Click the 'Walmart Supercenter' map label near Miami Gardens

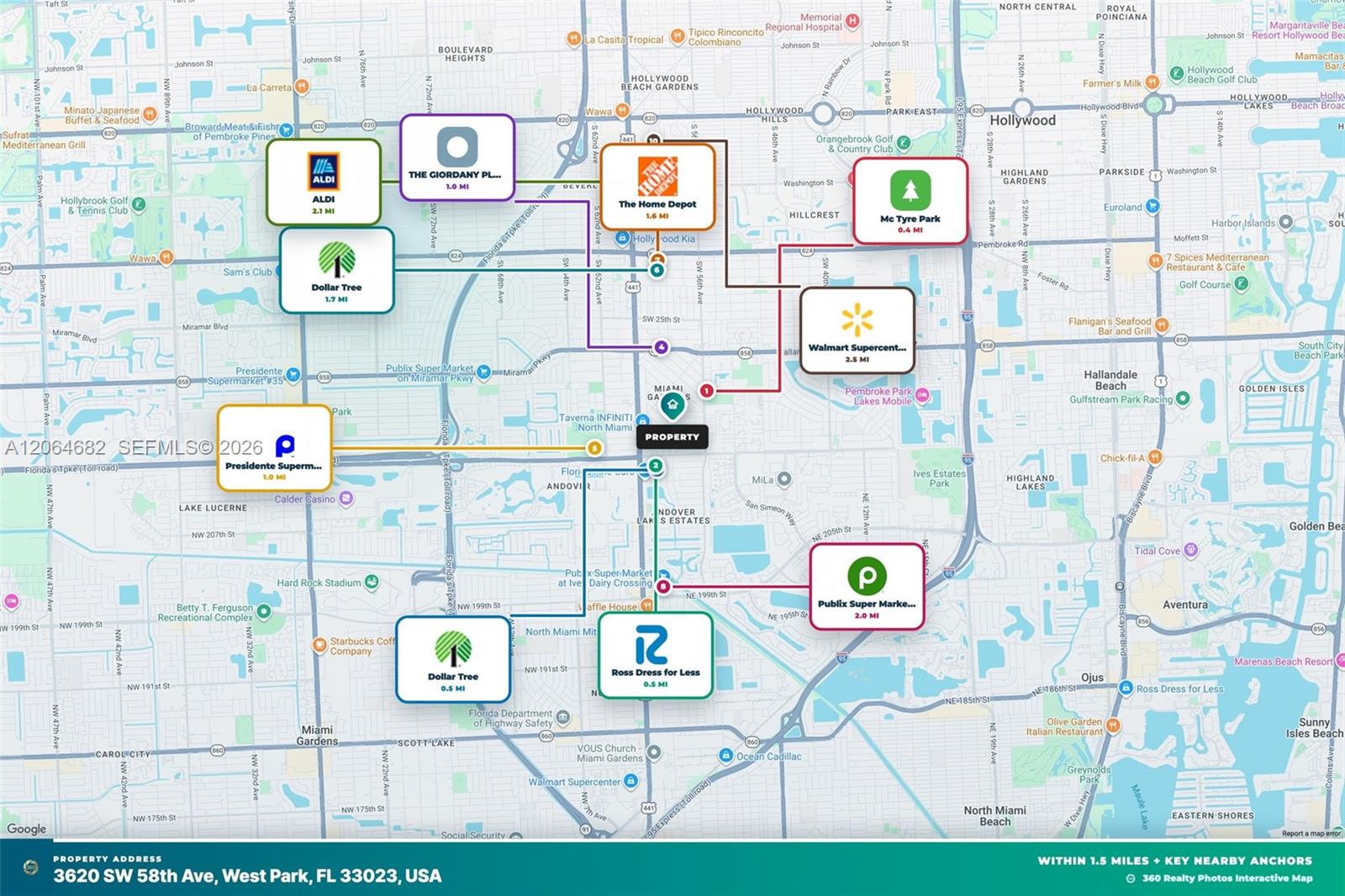pos(575,782)
